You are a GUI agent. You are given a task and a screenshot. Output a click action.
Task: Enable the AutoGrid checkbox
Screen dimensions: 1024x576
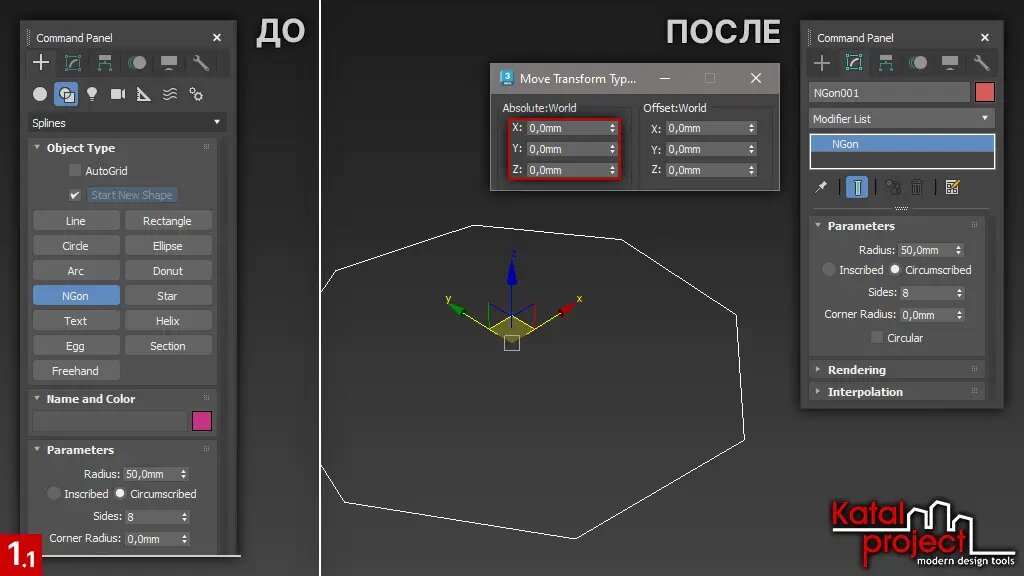(75, 168)
